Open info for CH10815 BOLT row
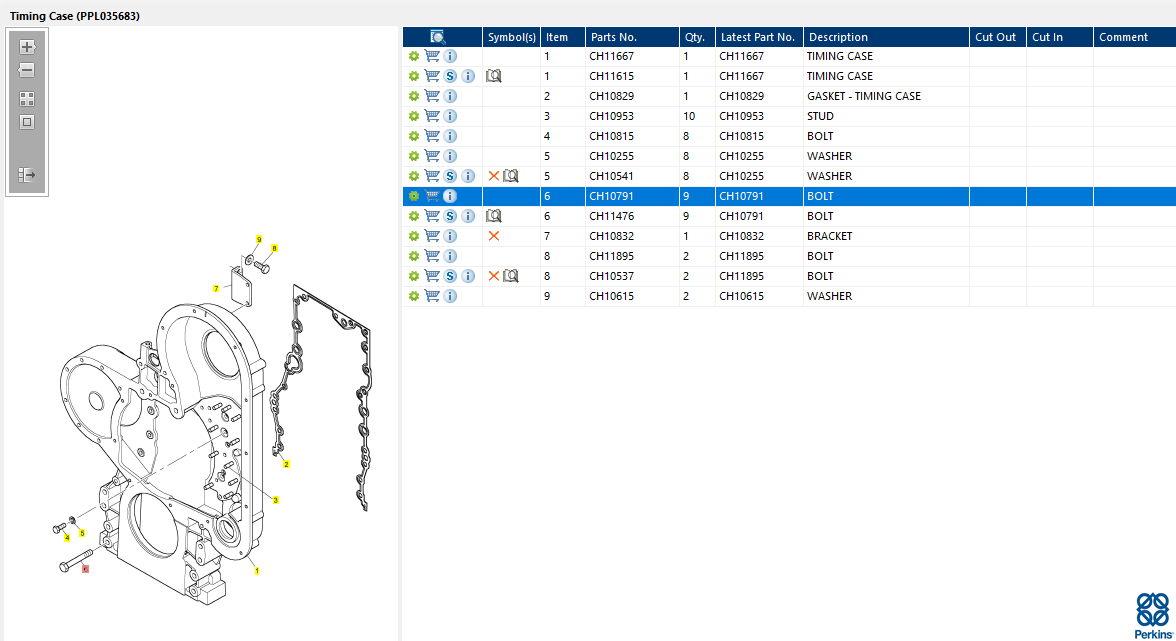1176x641 pixels. pyautogui.click(x=450, y=136)
